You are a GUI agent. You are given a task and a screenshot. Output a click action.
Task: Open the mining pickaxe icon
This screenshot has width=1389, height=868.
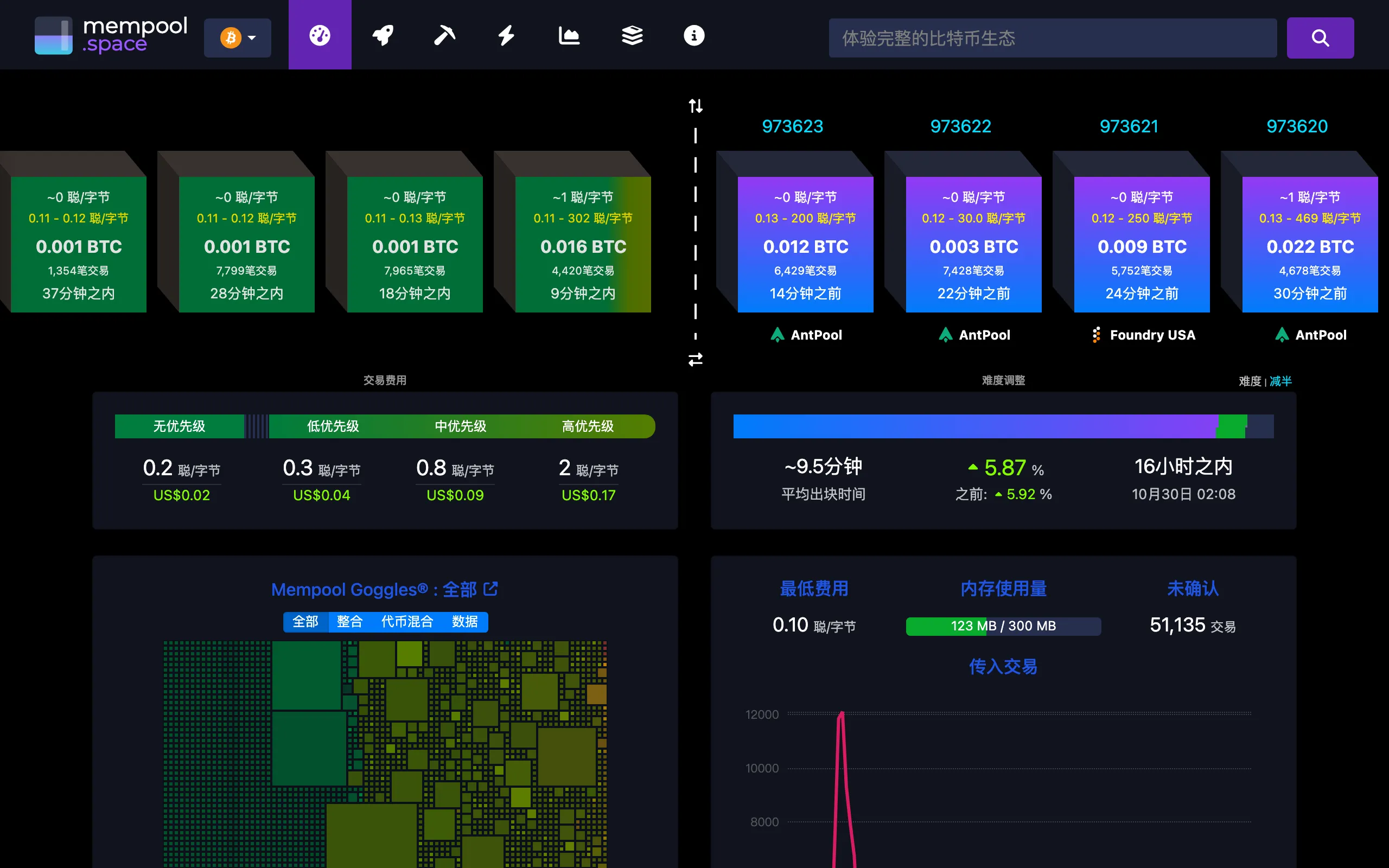444,36
